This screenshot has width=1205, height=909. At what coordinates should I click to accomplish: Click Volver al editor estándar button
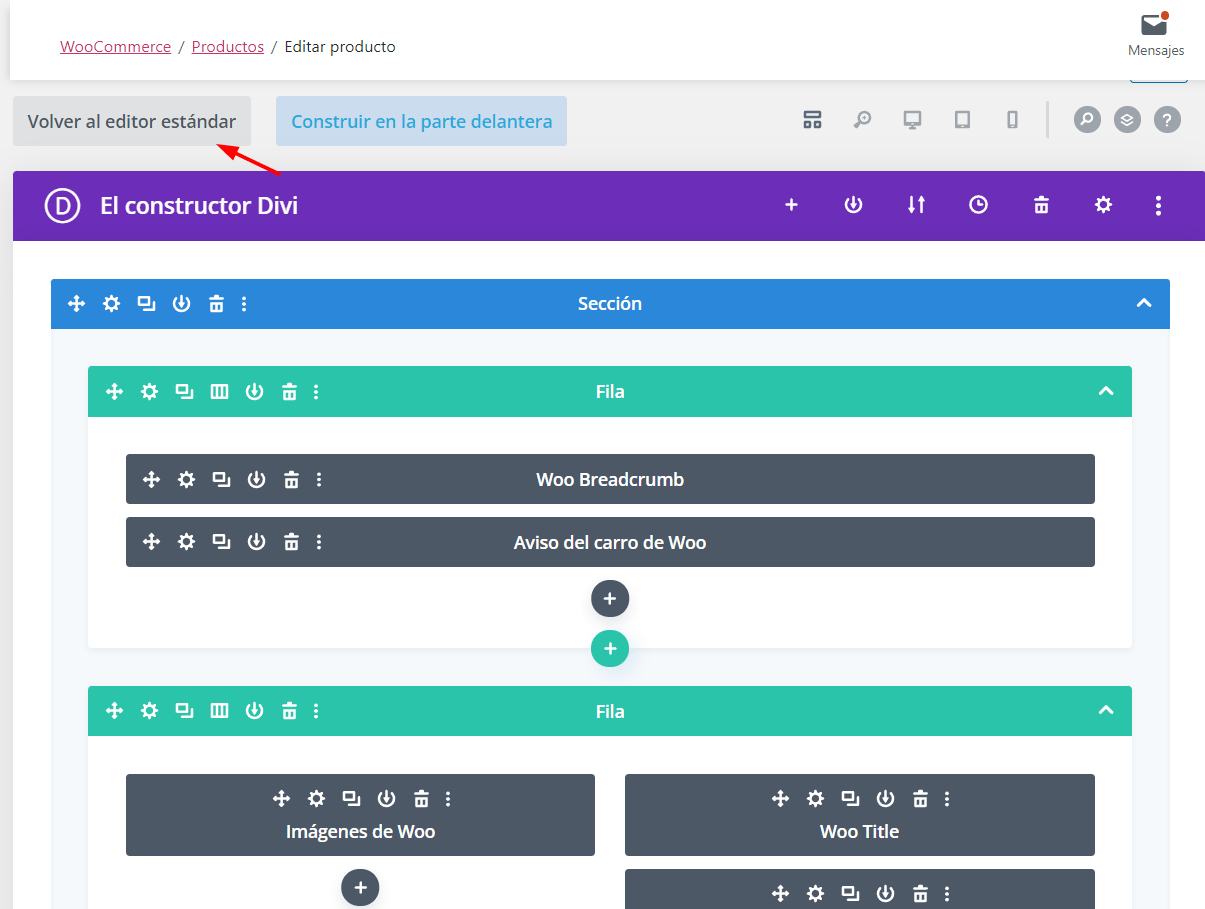coord(132,121)
